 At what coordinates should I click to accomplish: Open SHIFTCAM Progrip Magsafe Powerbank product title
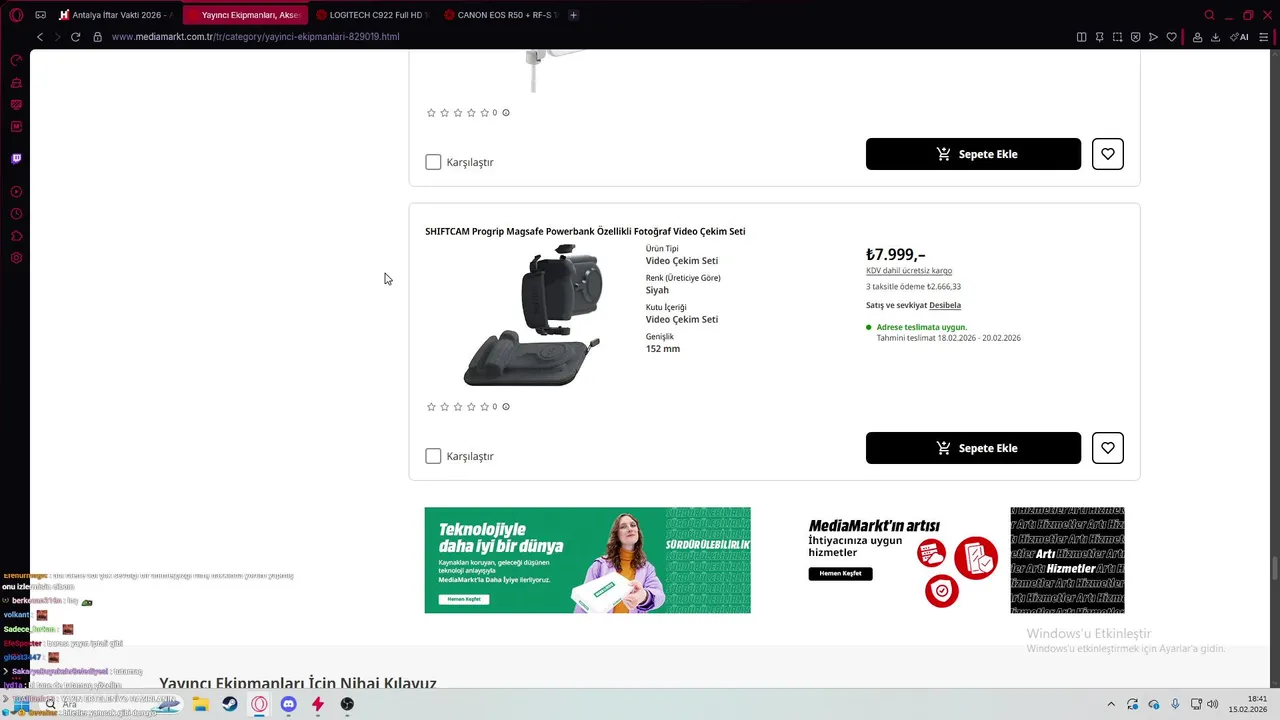point(585,231)
